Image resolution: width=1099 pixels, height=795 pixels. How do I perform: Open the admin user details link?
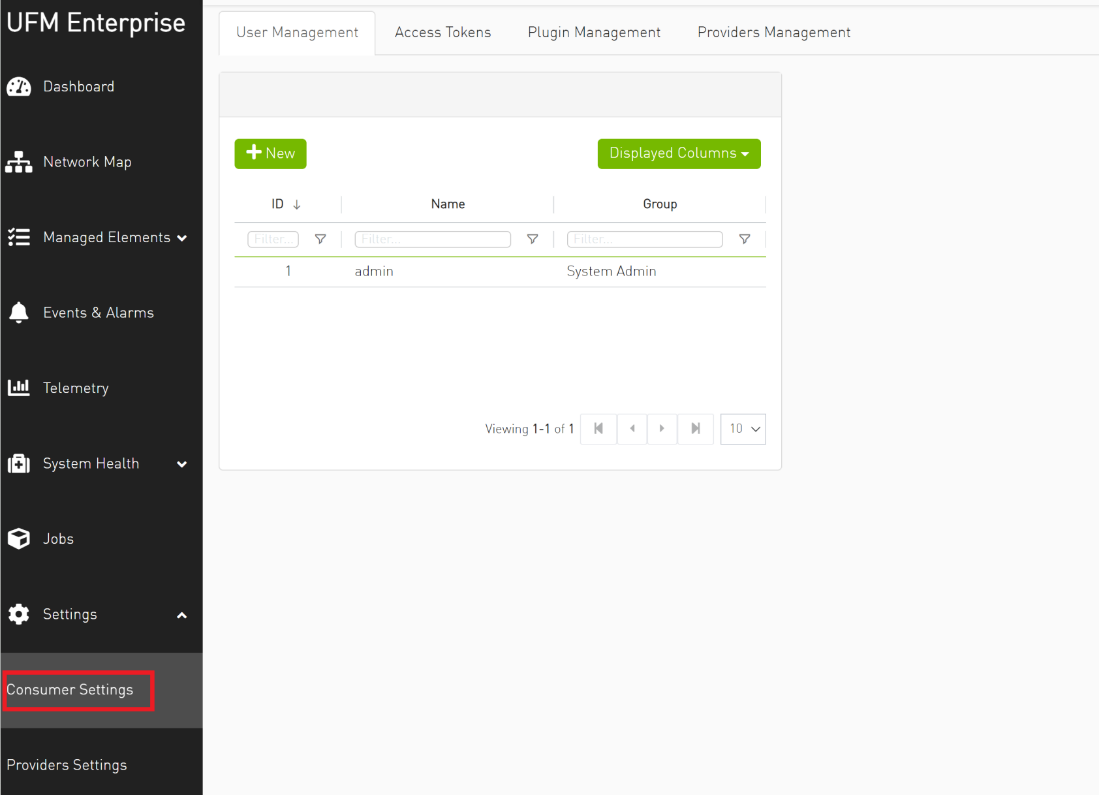[373, 271]
